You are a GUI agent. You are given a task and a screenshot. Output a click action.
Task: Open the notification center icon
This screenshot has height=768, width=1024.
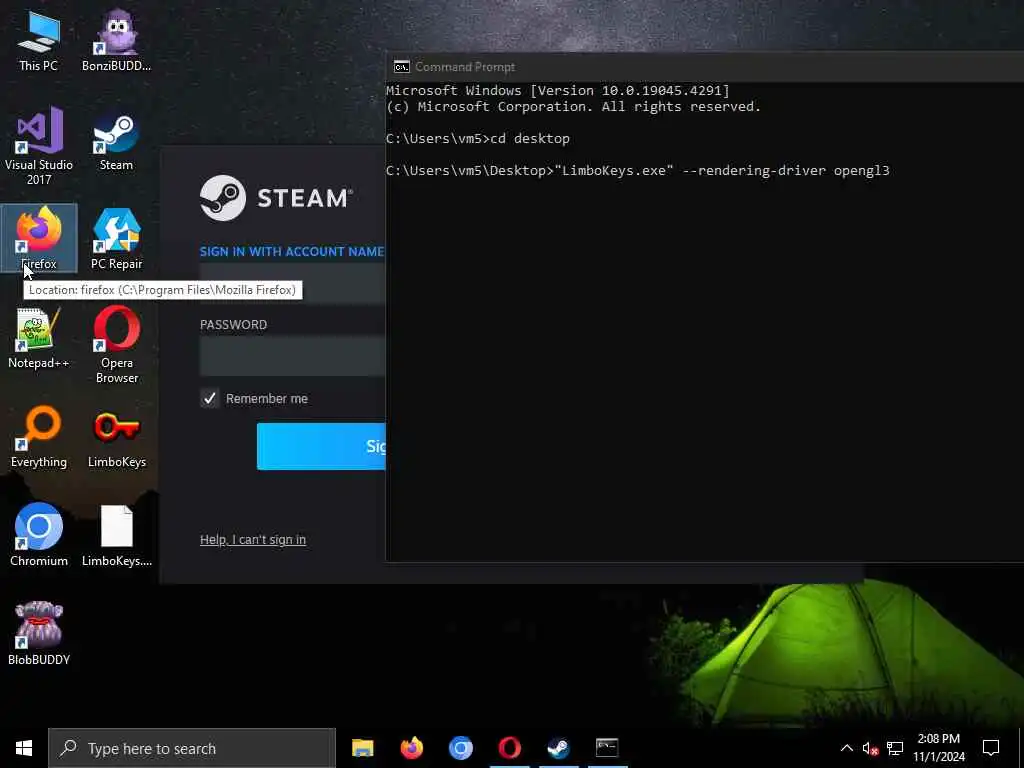(x=991, y=748)
